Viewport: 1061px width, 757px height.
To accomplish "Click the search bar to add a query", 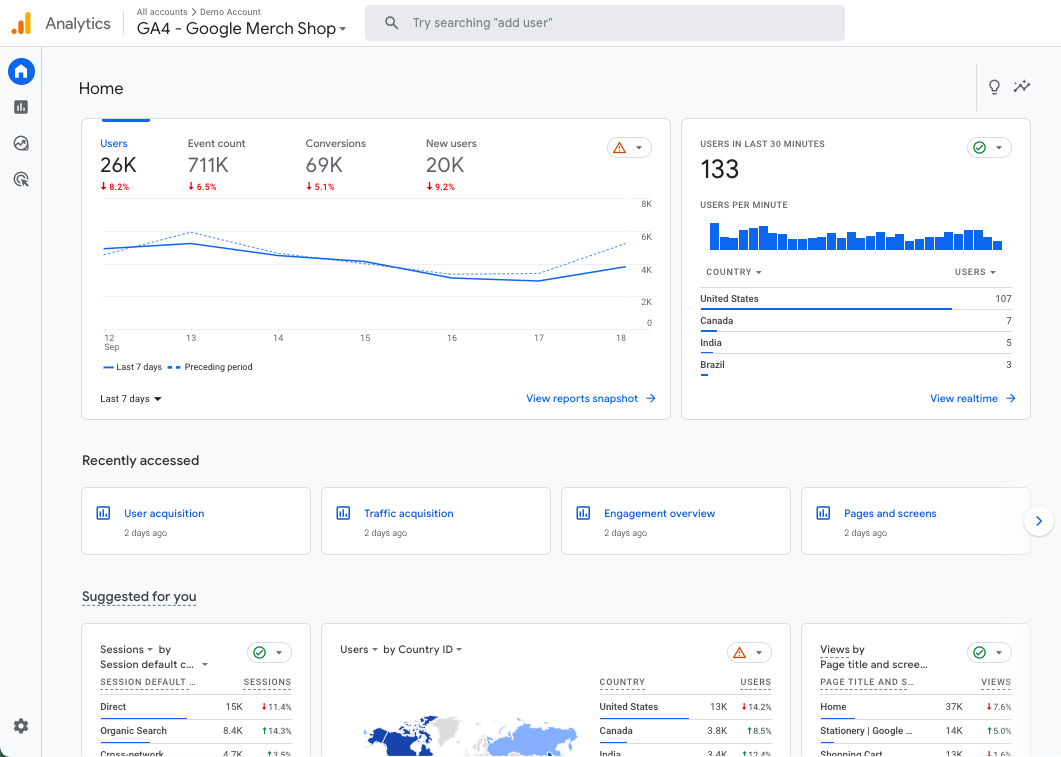I will pos(603,22).
